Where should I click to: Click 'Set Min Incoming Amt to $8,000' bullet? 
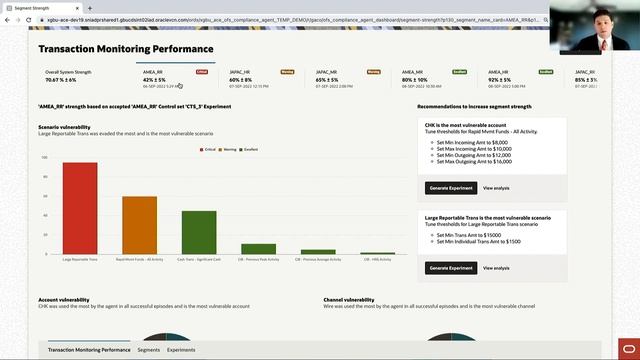[x=472, y=142]
